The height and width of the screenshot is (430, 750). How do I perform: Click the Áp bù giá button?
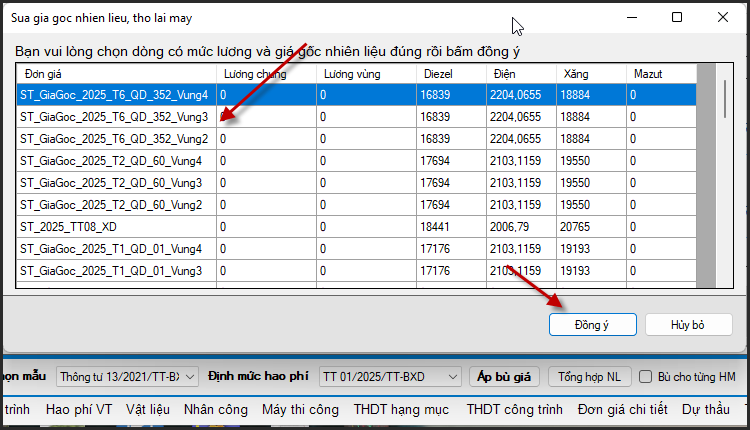[504, 377]
